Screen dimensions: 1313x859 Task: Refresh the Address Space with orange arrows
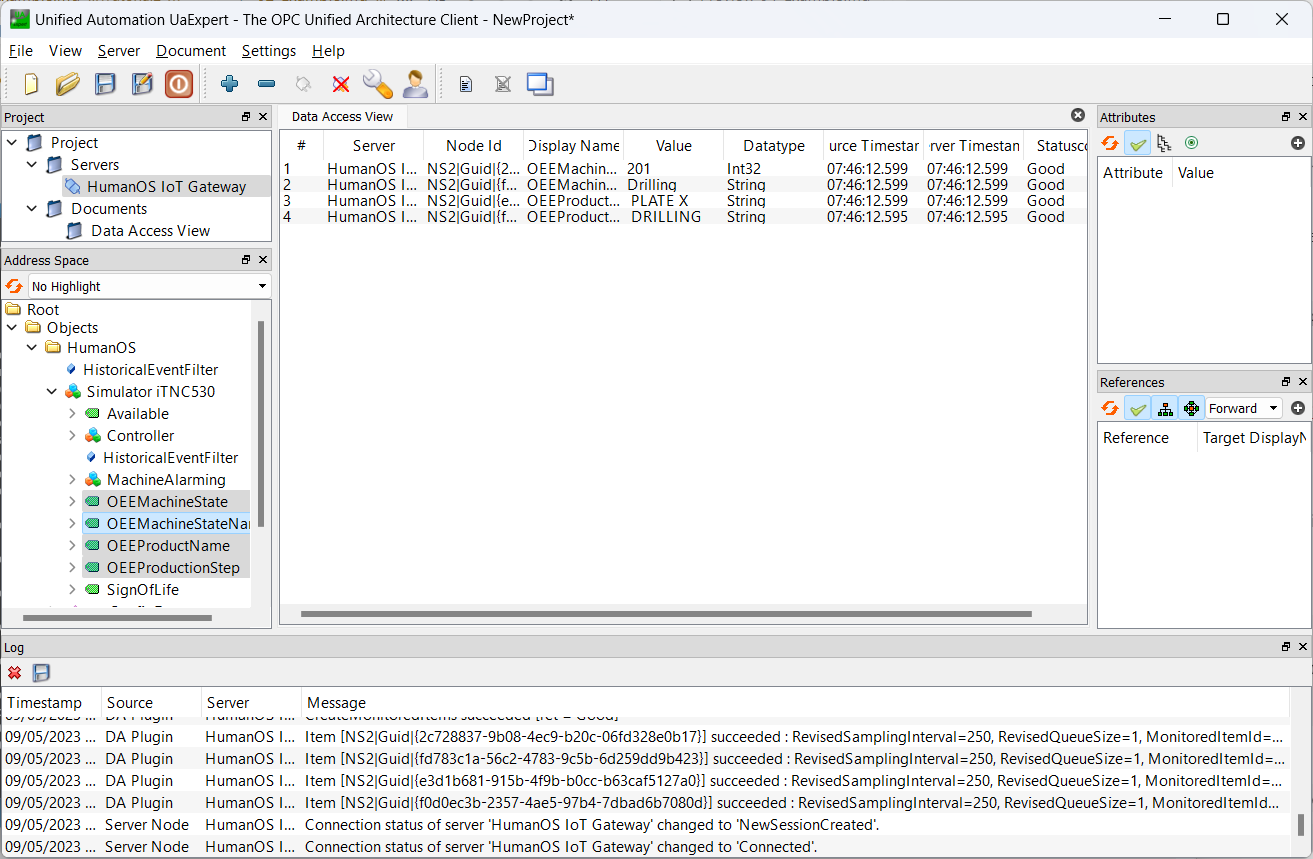tap(14, 286)
